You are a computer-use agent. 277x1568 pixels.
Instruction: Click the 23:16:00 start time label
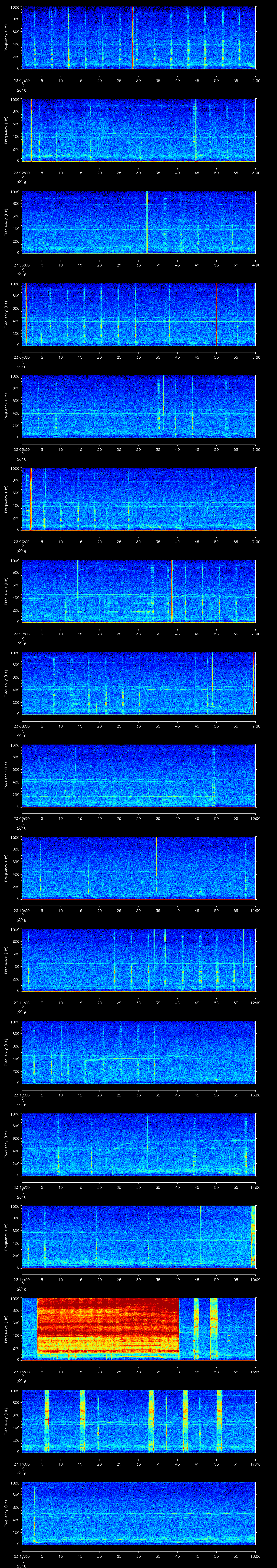(x=21, y=1464)
